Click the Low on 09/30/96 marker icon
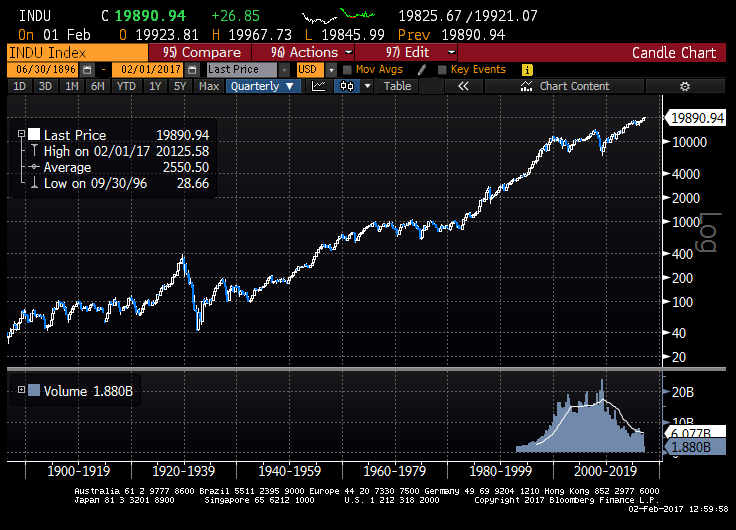The image size is (736, 530). (x=34, y=183)
